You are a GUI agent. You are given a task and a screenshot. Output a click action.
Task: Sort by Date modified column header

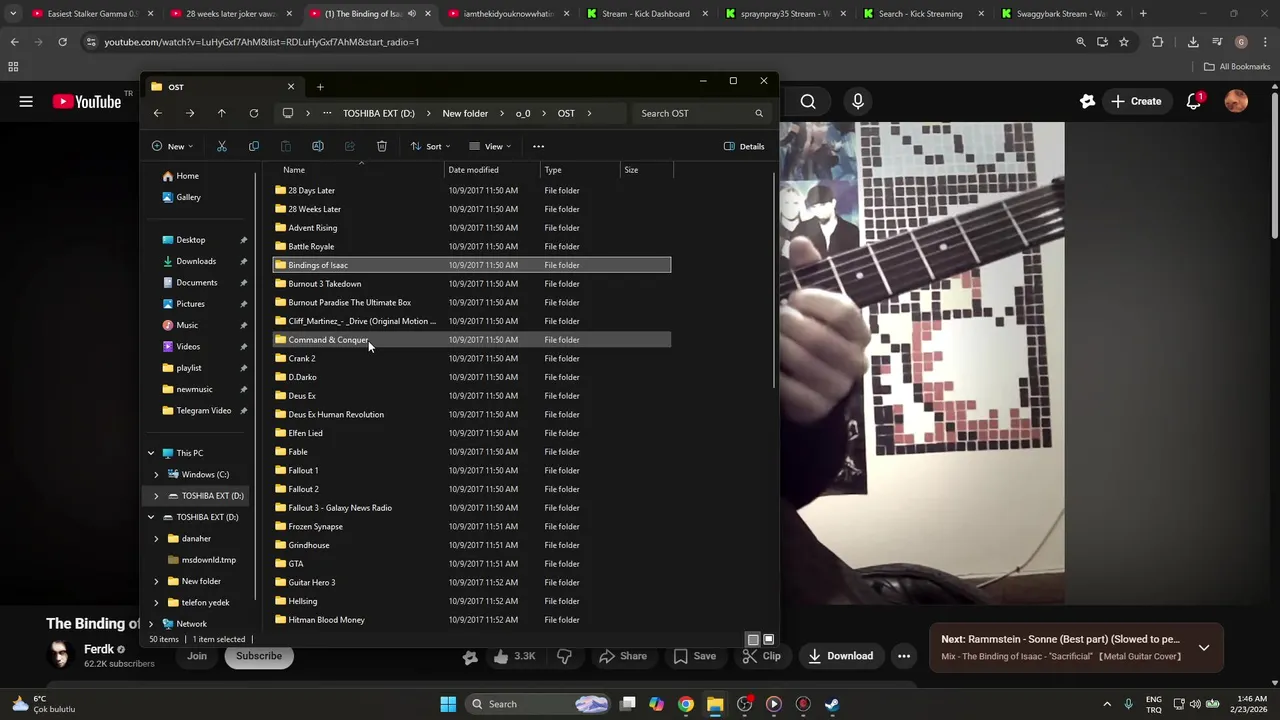coord(492,170)
